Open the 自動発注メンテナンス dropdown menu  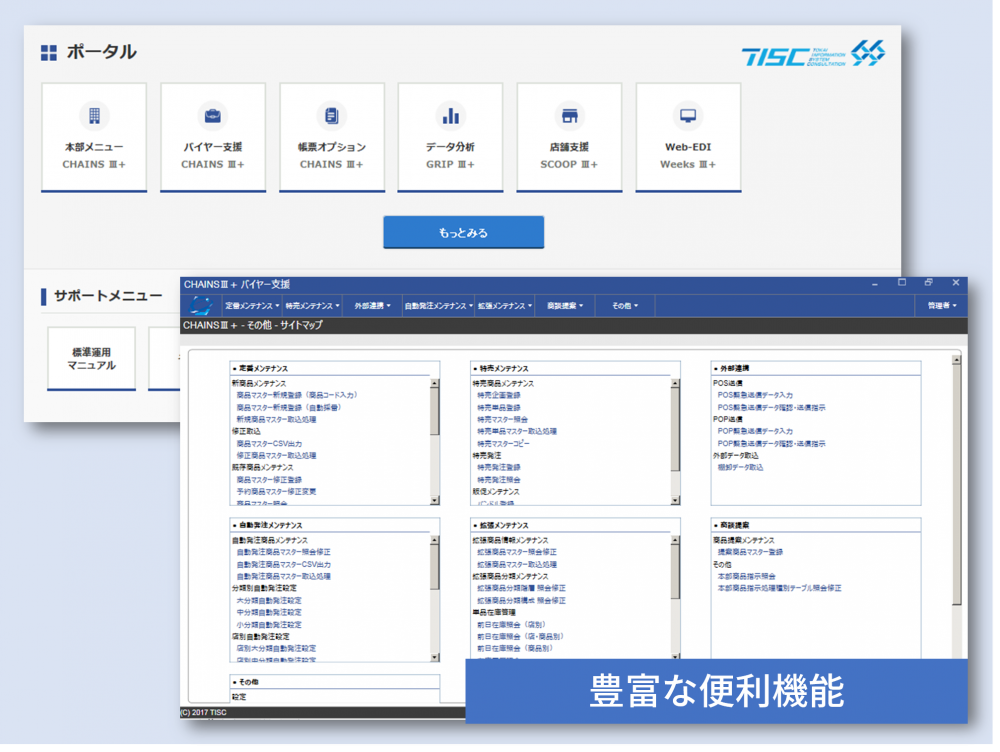tap(439, 306)
